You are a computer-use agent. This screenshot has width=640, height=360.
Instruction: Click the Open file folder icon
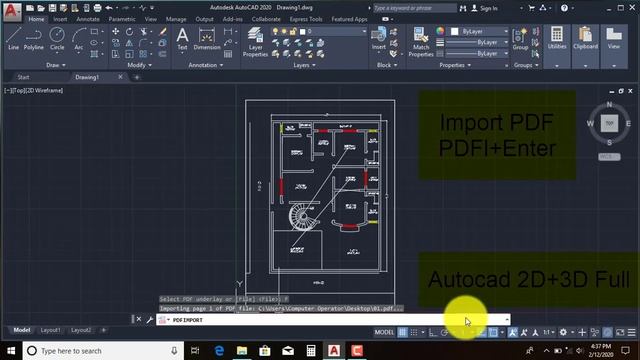[41, 8]
